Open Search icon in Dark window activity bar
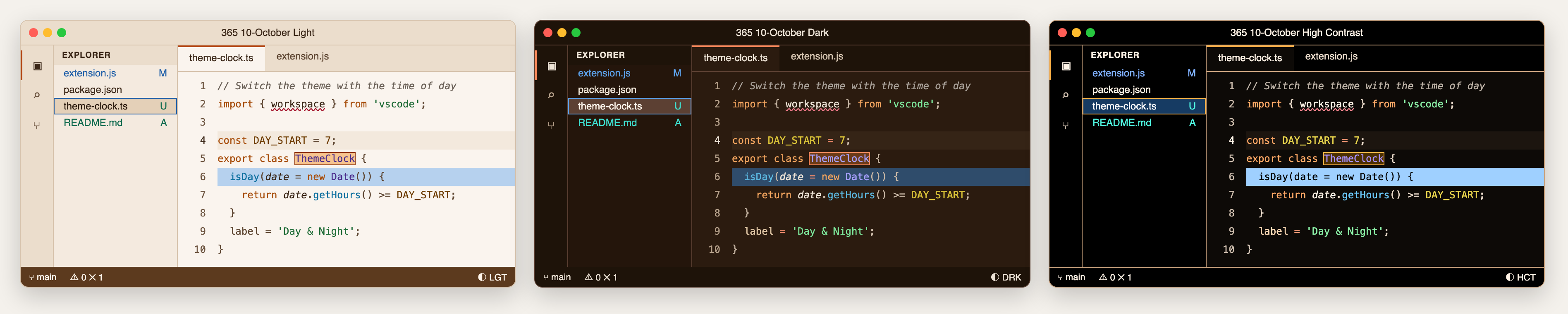This screenshot has width=1568, height=314. pos(552,95)
